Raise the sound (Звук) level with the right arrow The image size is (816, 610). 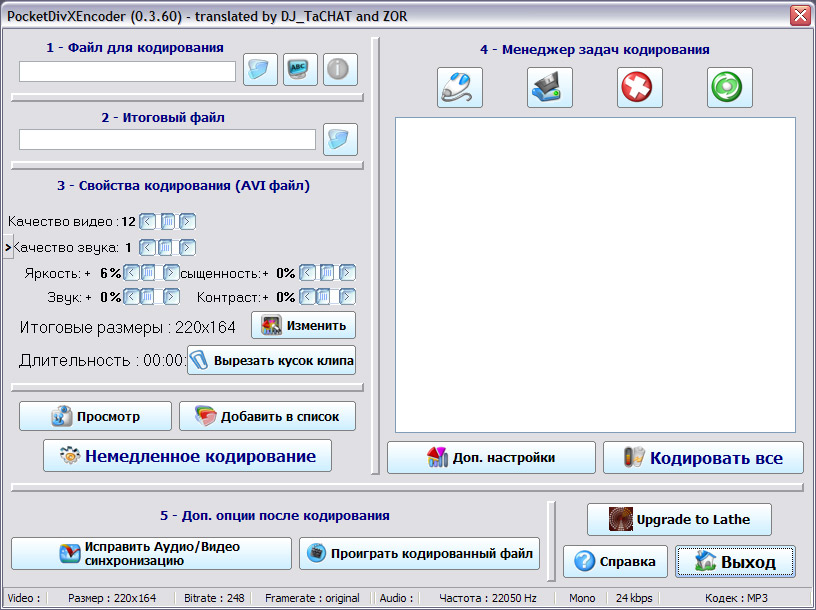pos(171,297)
